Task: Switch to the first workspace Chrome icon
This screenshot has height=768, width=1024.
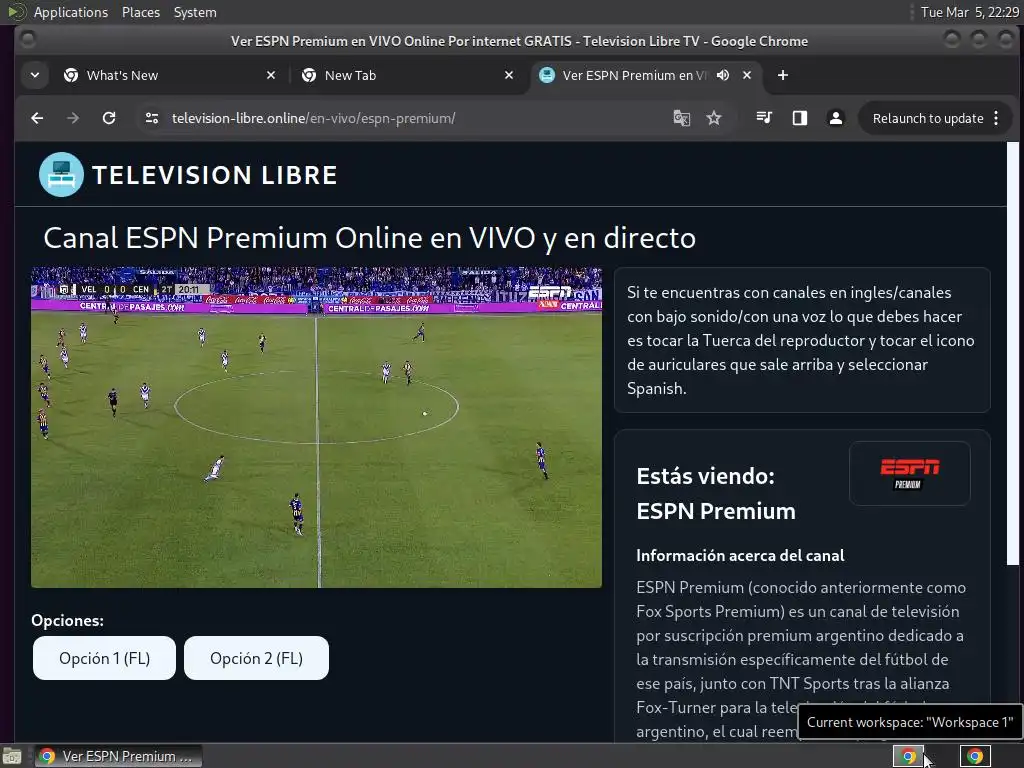Action: 908,756
